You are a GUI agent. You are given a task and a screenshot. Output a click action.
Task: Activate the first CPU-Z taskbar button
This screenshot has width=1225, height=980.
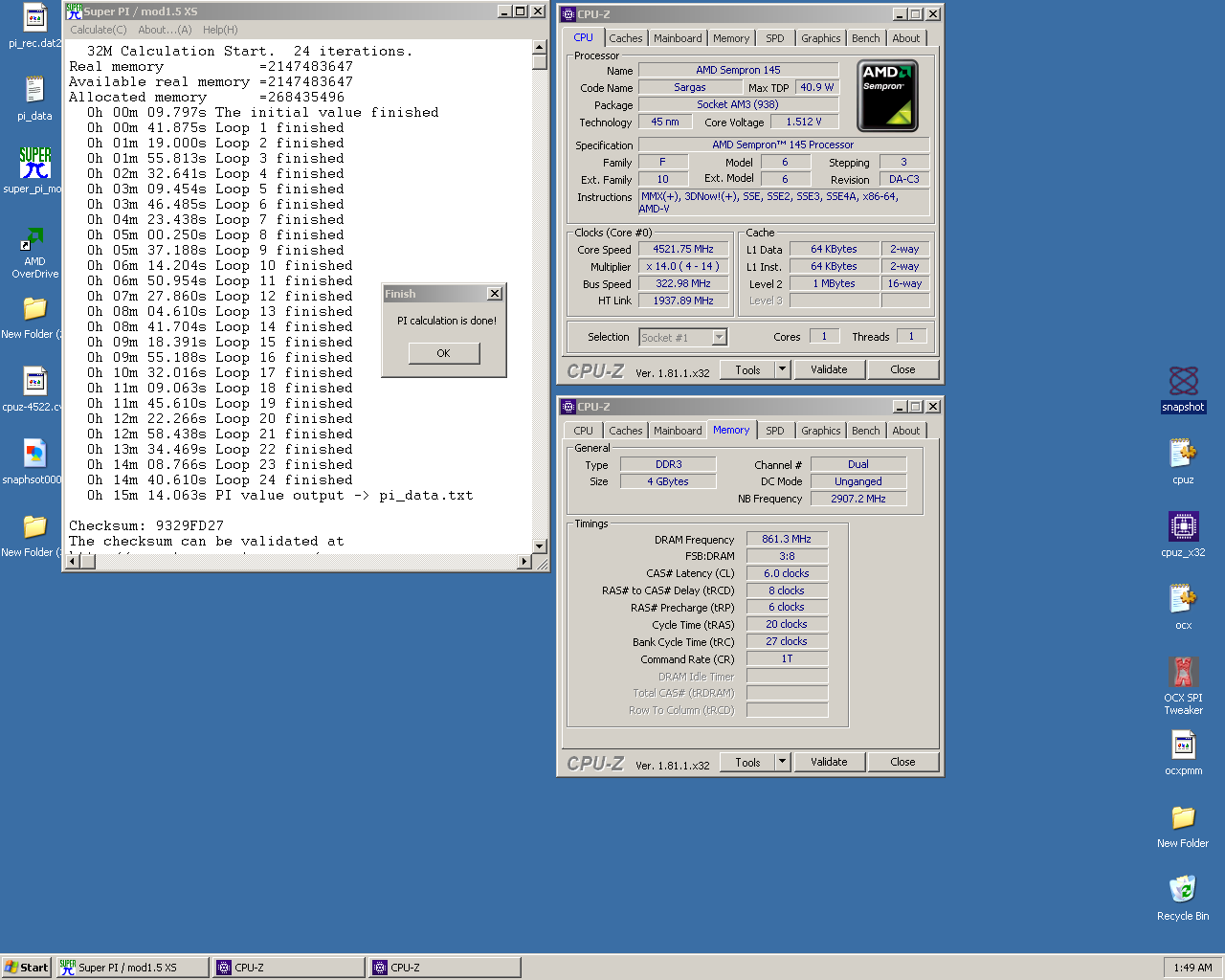tap(288, 968)
